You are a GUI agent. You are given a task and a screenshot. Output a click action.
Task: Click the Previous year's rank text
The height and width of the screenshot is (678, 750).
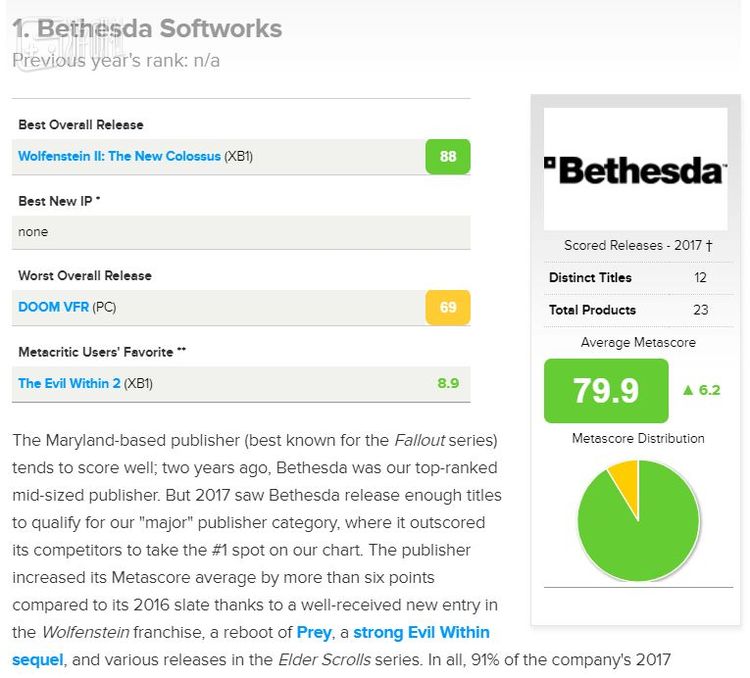pos(116,60)
